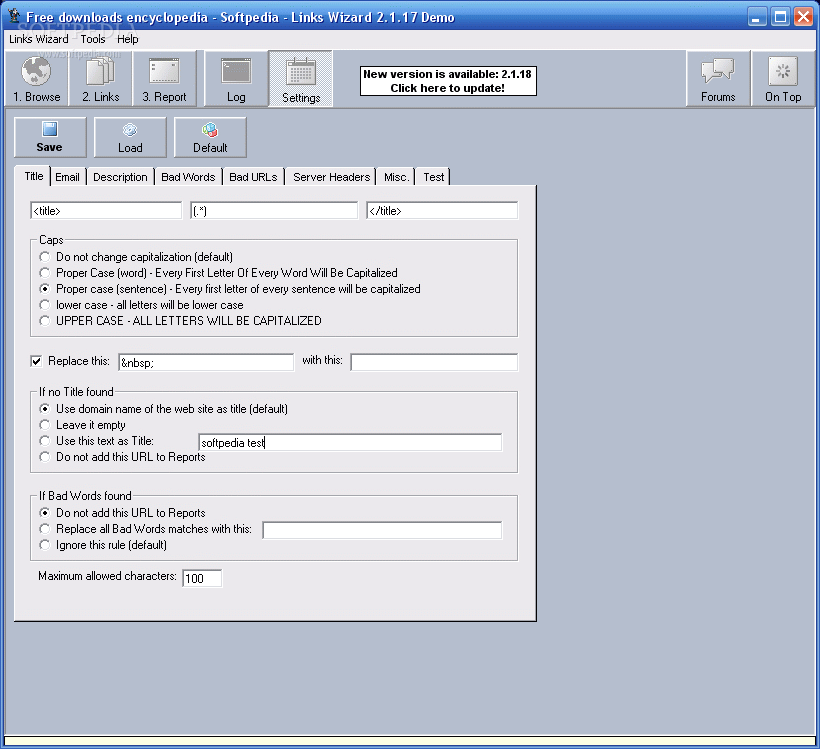The height and width of the screenshot is (749, 820).
Task: Toggle the 'Replace this' checkbox
Action: tap(36, 361)
